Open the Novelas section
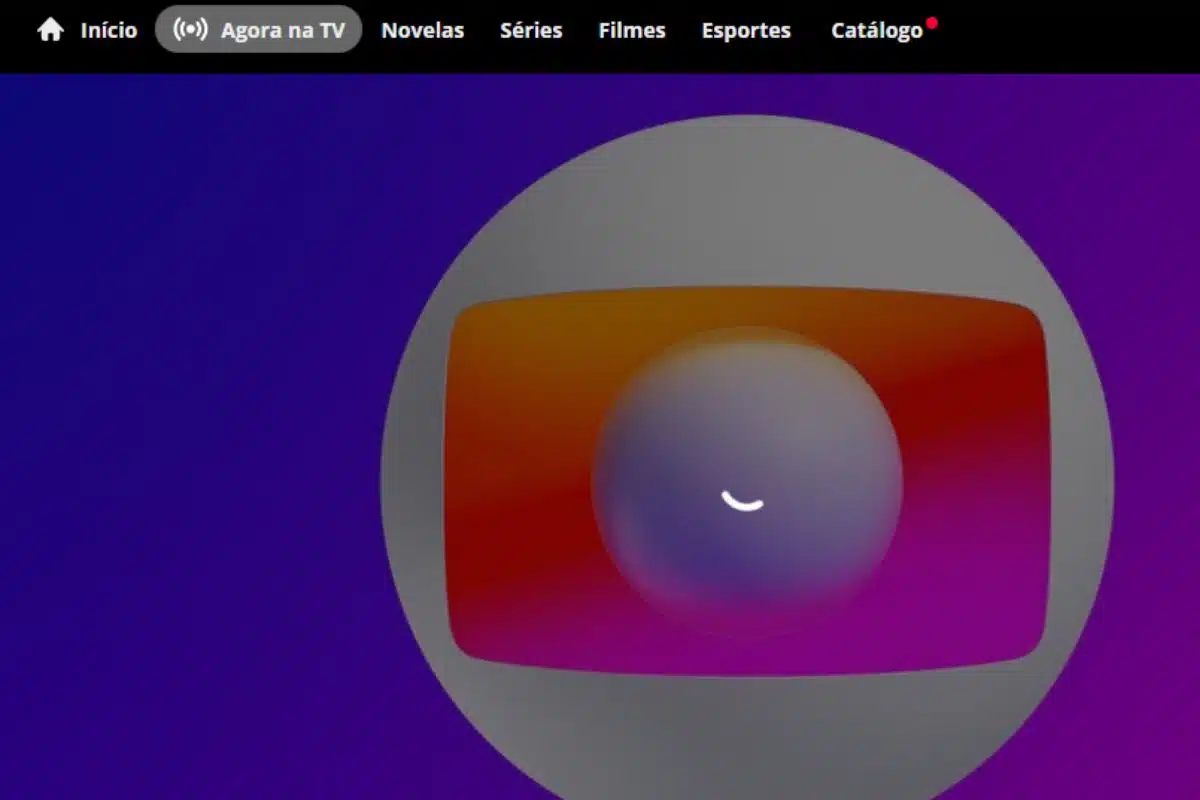The image size is (1200, 800). coord(422,31)
